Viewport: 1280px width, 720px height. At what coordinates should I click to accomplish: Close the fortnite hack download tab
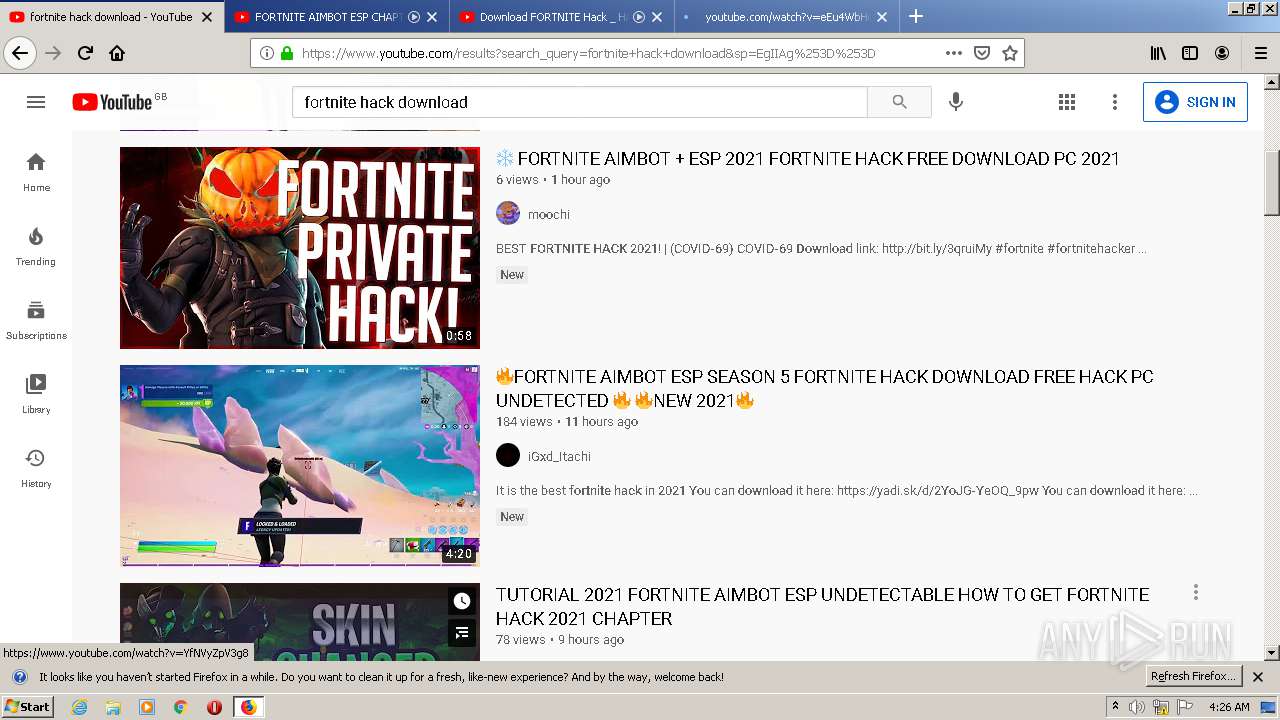click(207, 17)
